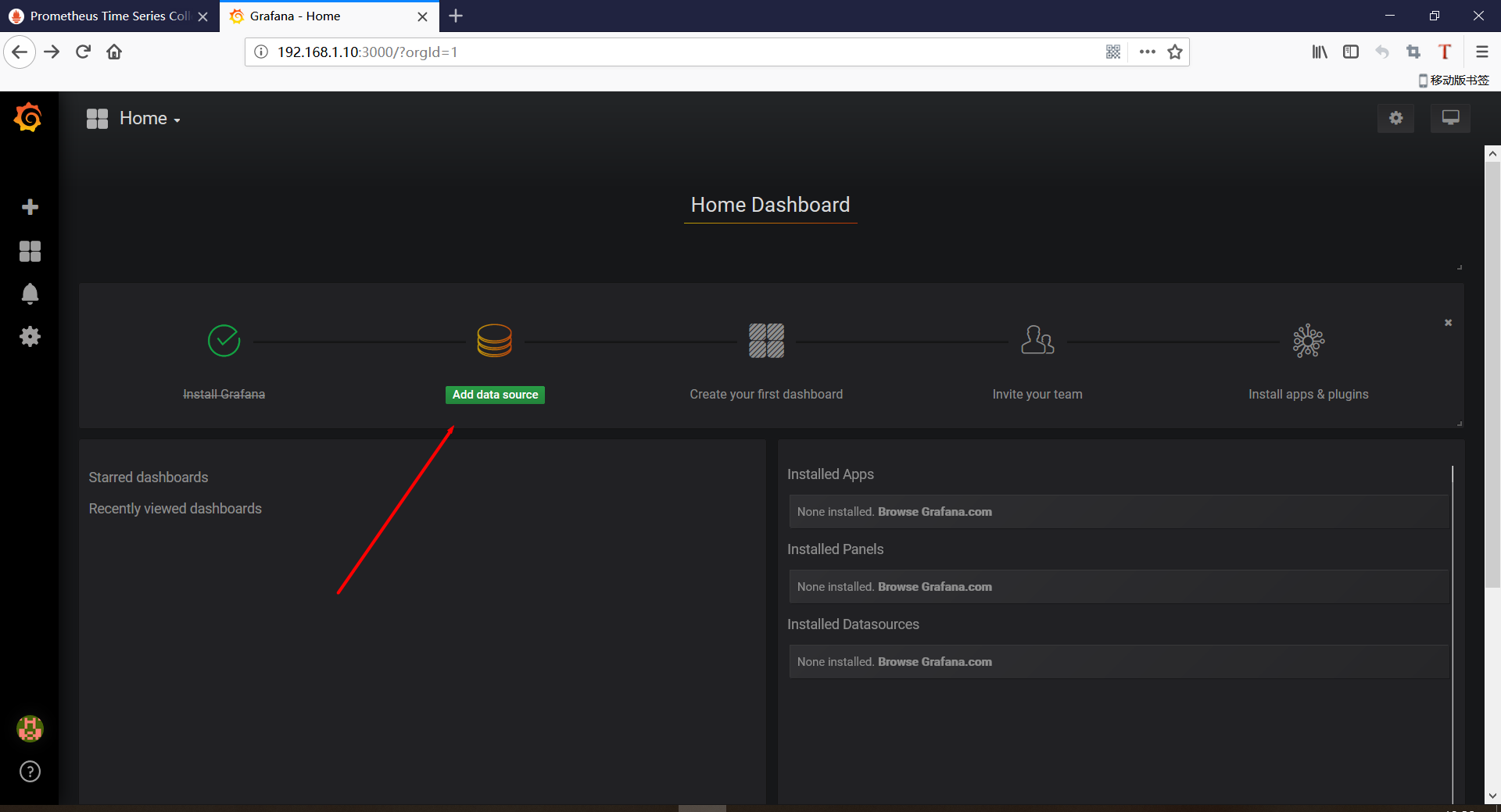Click the user avatar in sidebar

click(x=30, y=728)
